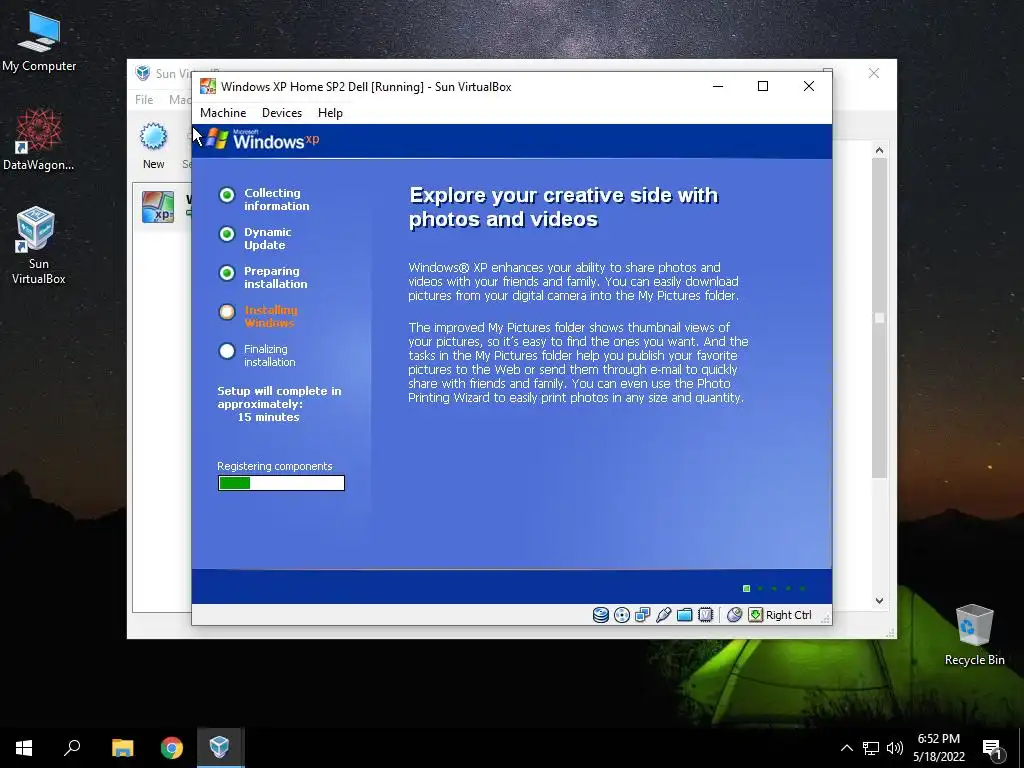Open the notification center icon
The height and width of the screenshot is (768, 1024).
click(992, 748)
